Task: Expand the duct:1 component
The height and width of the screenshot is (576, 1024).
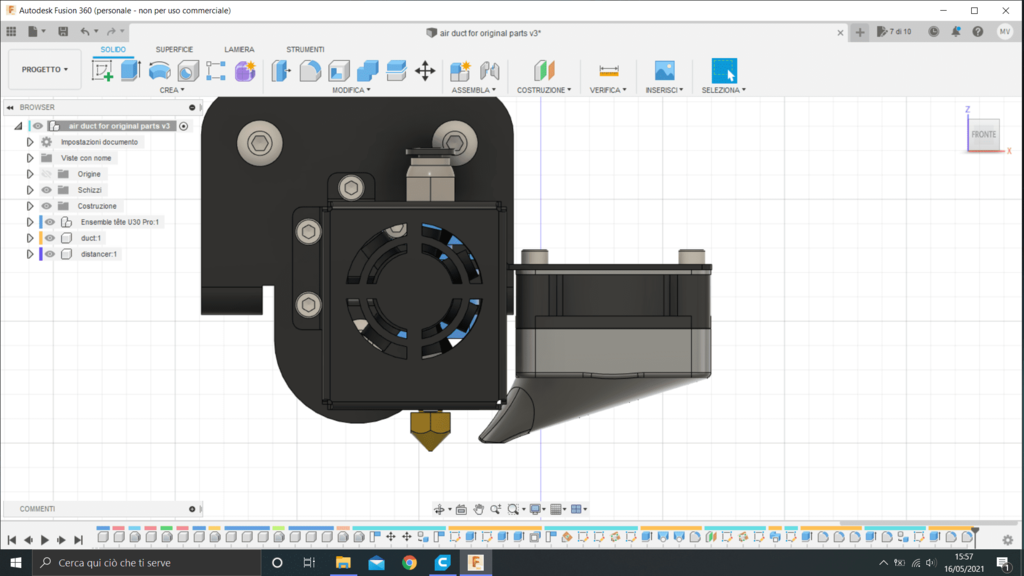Action: point(30,238)
